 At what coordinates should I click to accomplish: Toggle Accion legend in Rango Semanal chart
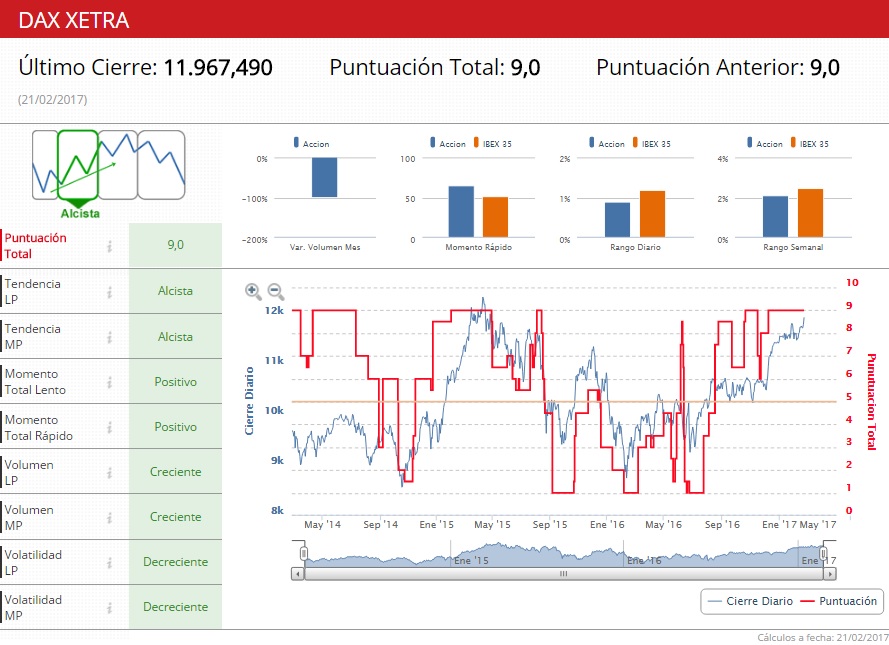764,143
